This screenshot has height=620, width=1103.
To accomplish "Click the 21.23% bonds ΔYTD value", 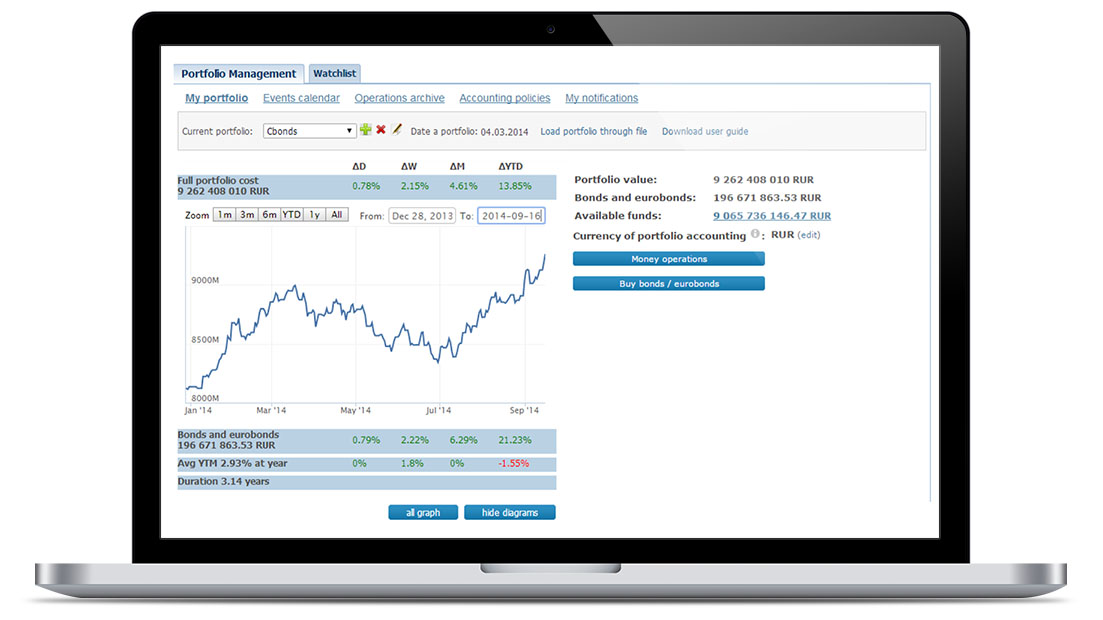I will [x=514, y=441].
